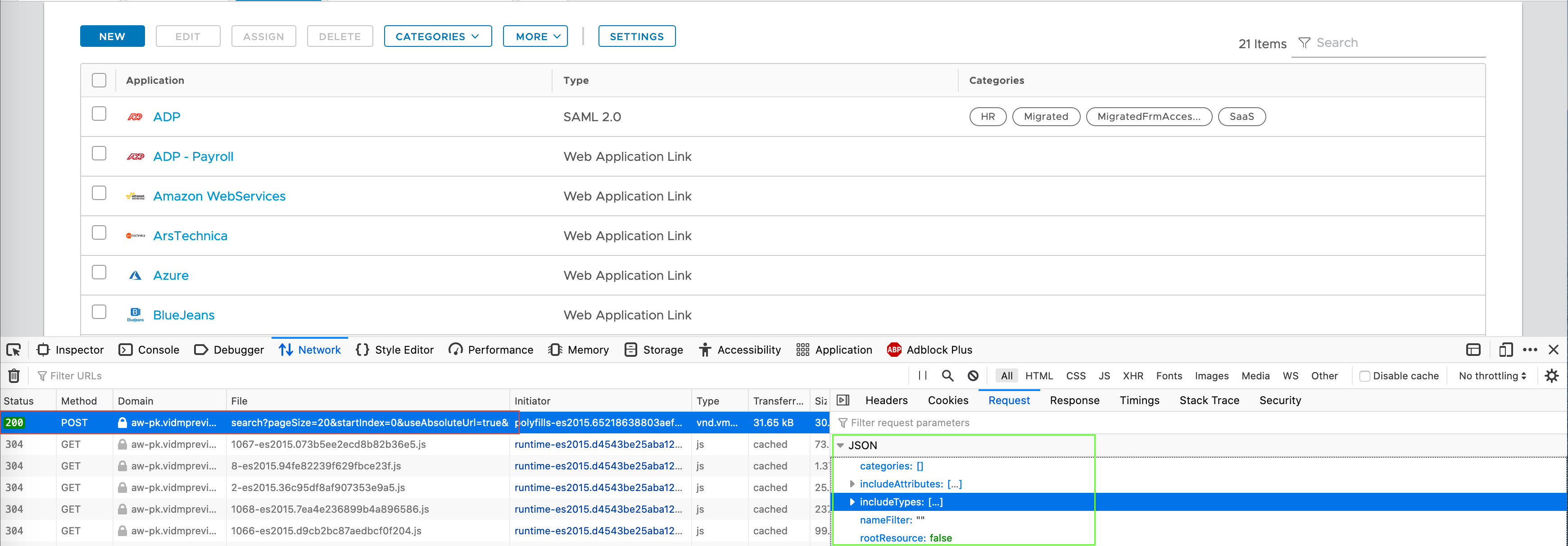Enable the Disable cache checkbox
The width and height of the screenshot is (1568, 546).
coord(1365,376)
